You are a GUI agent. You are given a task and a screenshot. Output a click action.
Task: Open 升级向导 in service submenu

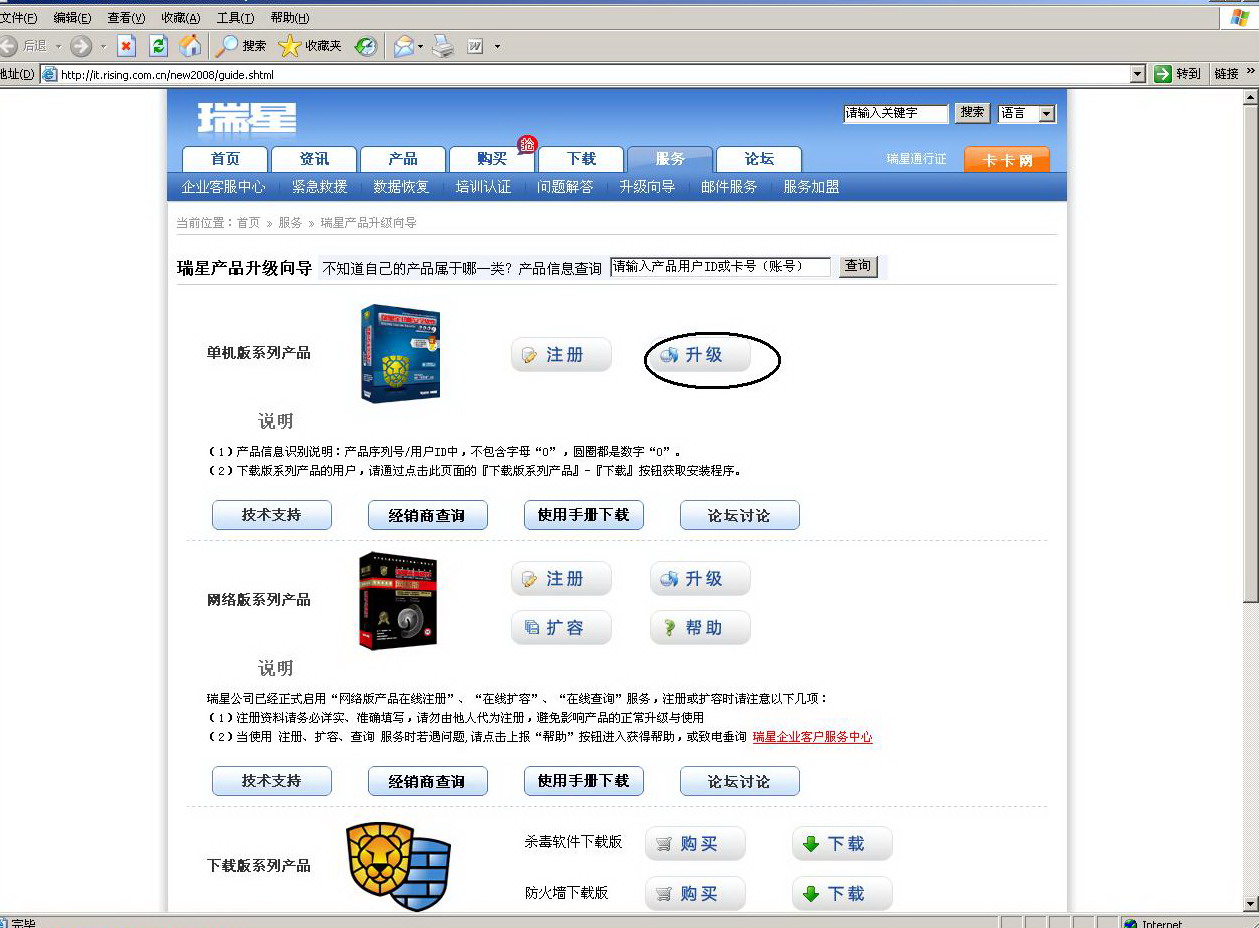coord(647,187)
